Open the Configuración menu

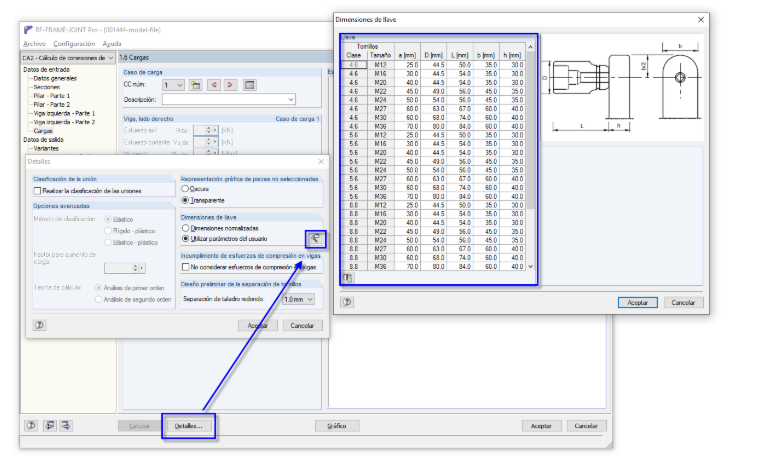pyautogui.click(x=74, y=44)
